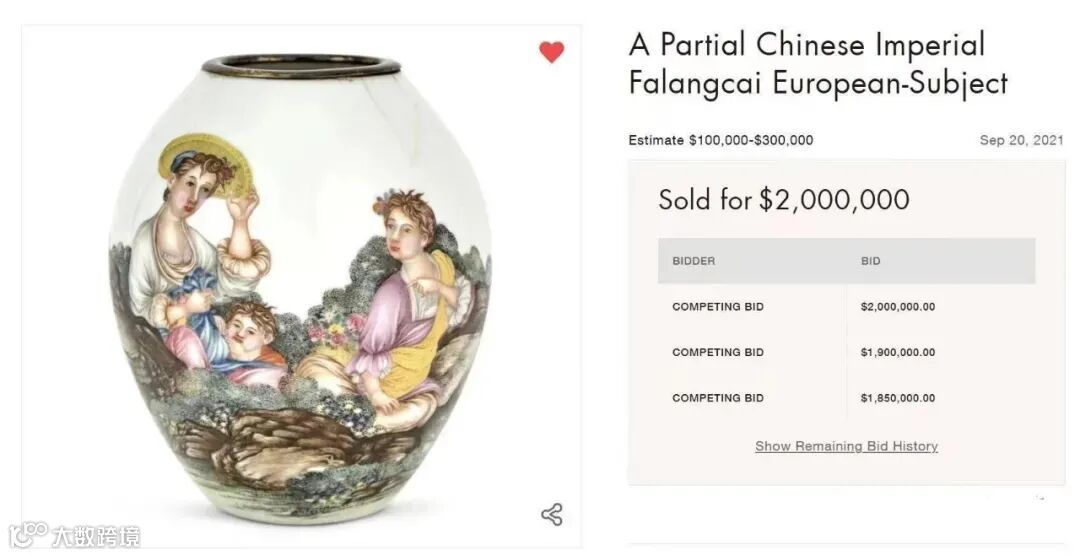The image size is (1080, 556).
Task: Select the third COMPETING BID row label
Action: (717, 398)
